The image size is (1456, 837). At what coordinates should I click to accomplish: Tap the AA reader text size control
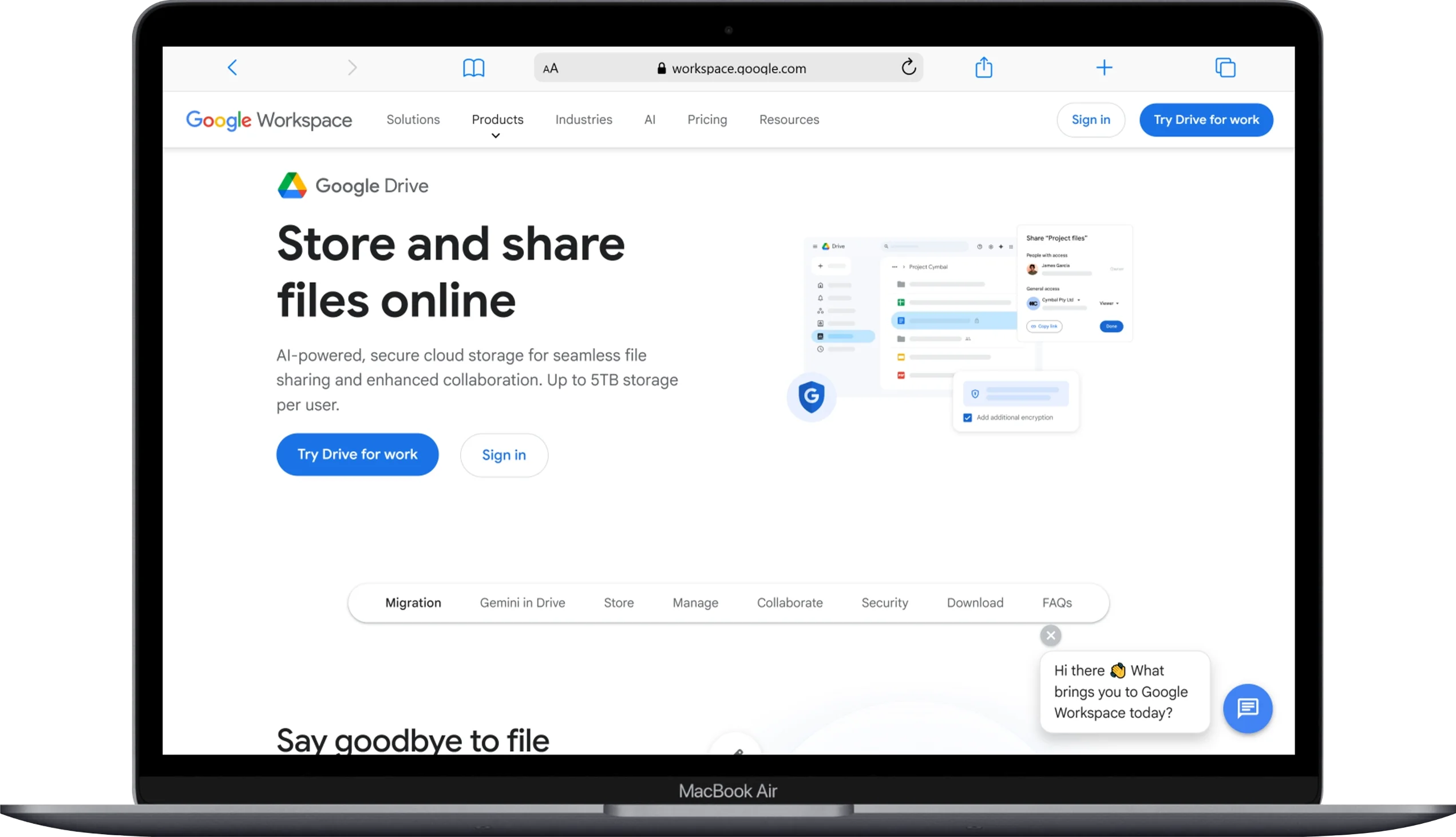pos(550,68)
